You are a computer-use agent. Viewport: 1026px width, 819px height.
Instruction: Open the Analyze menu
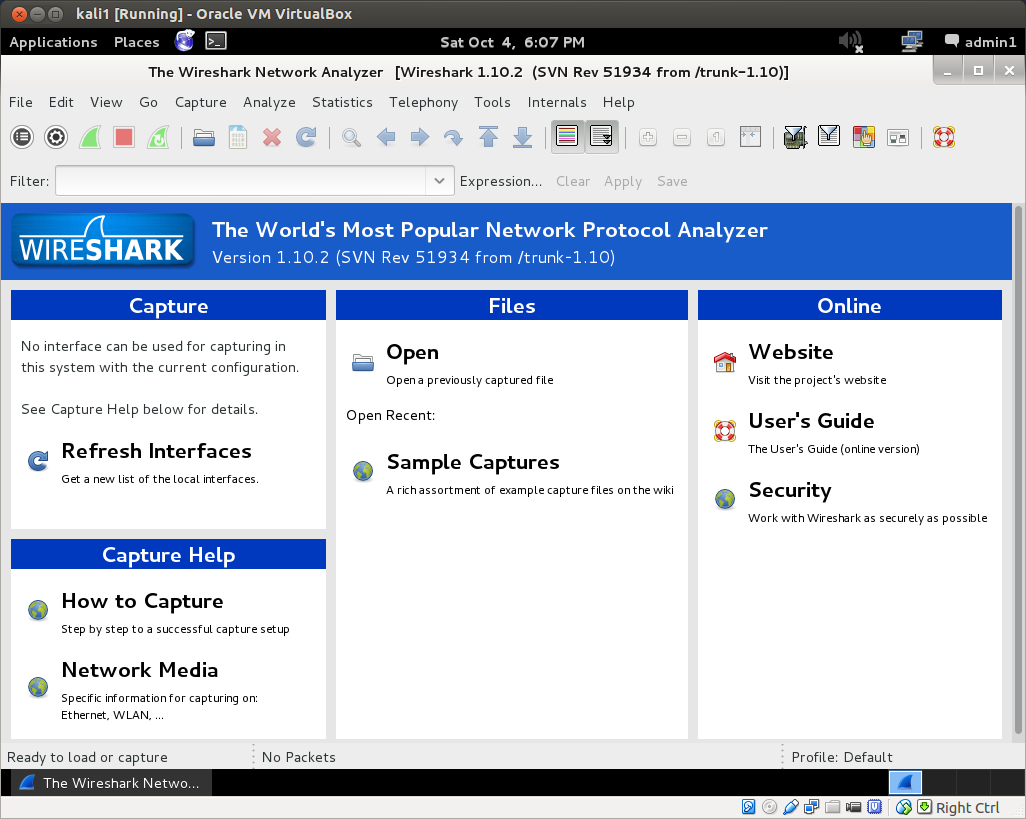pos(269,102)
